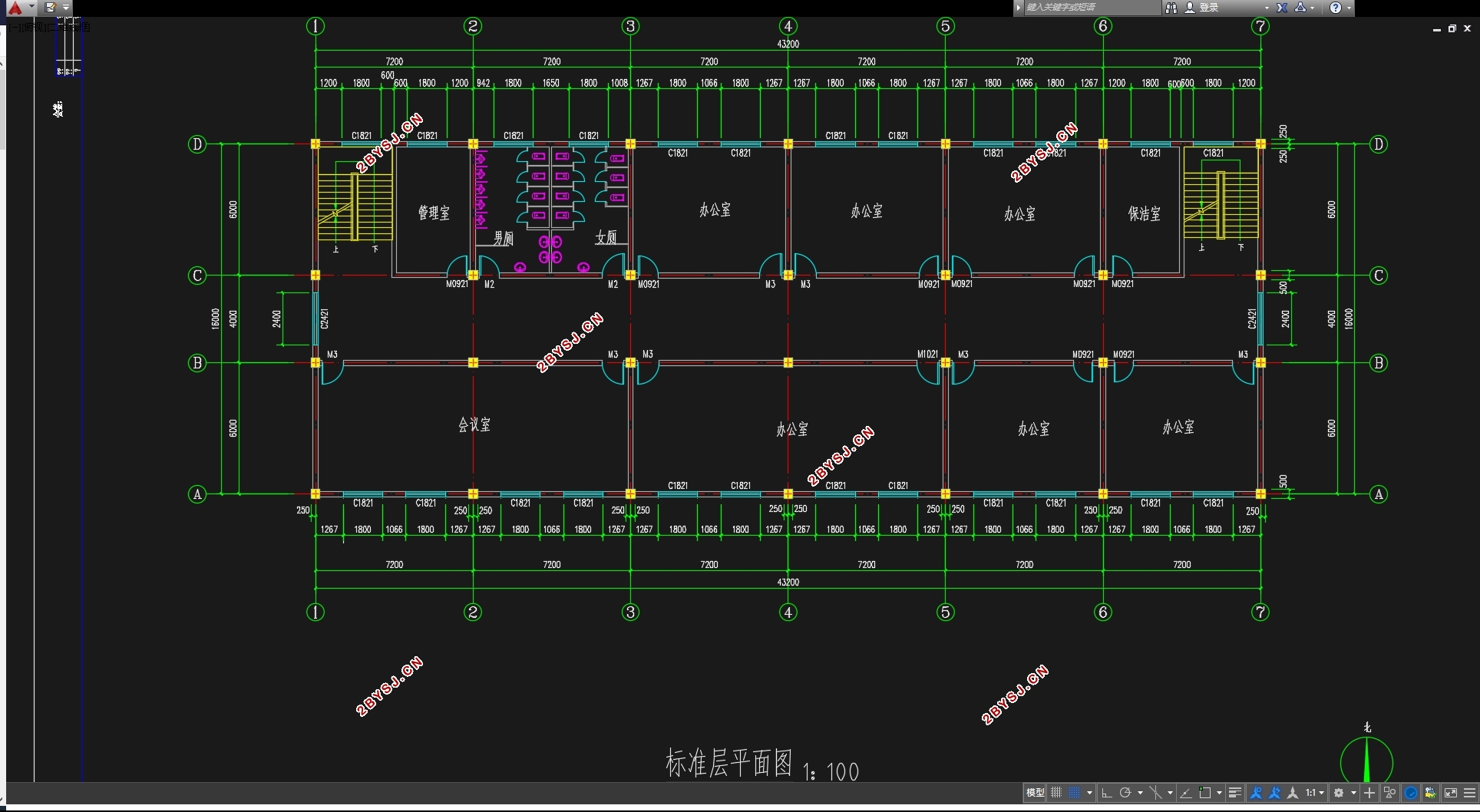Open the 1:1 annotation scale dropdown

pos(1315,793)
